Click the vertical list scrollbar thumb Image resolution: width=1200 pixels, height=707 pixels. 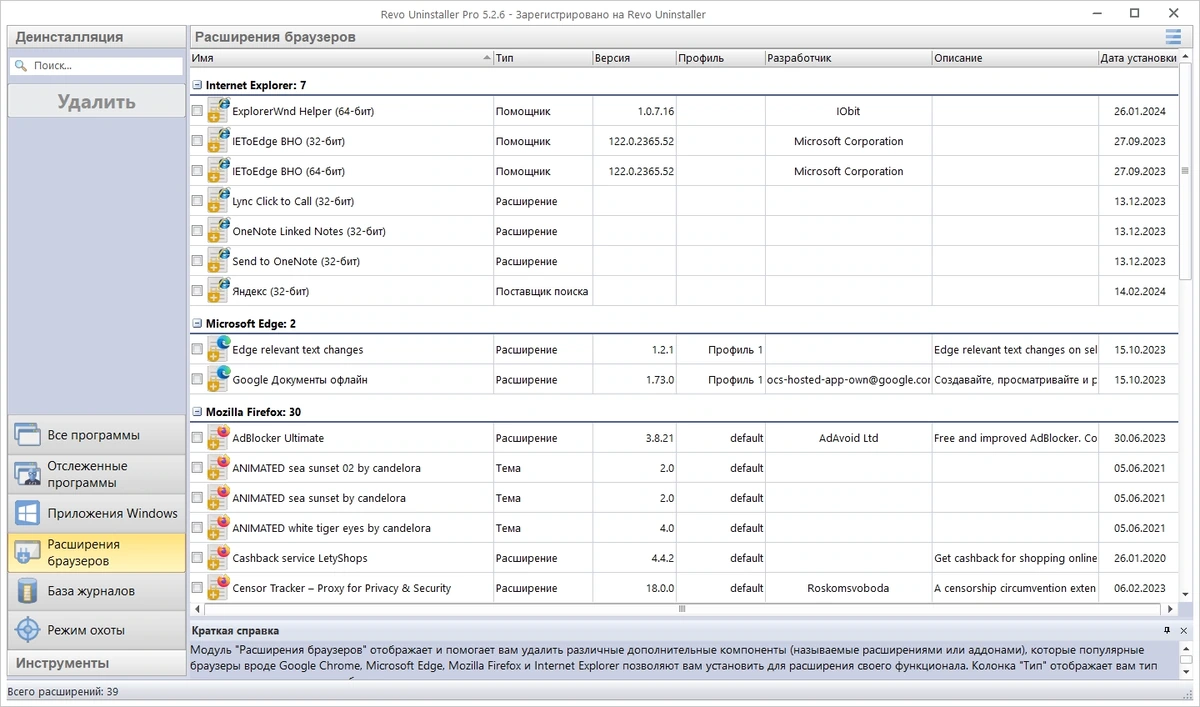[1185, 172]
